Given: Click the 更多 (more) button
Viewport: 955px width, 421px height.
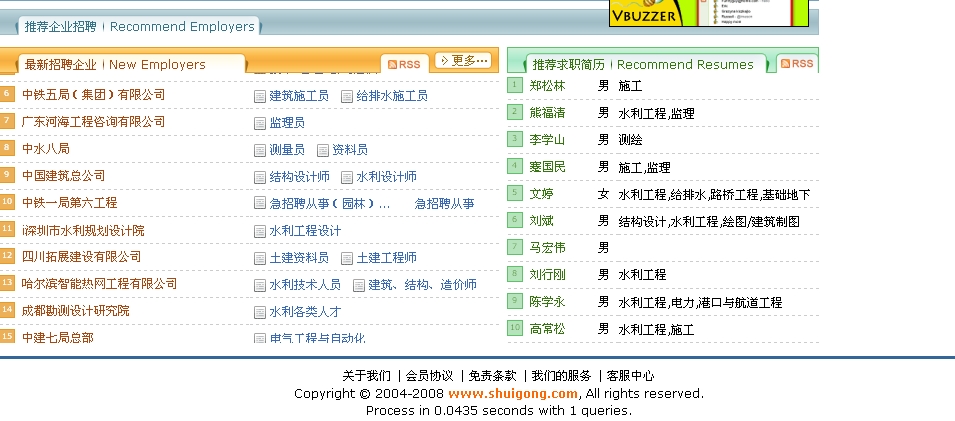Looking at the screenshot, I should [x=463, y=60].
